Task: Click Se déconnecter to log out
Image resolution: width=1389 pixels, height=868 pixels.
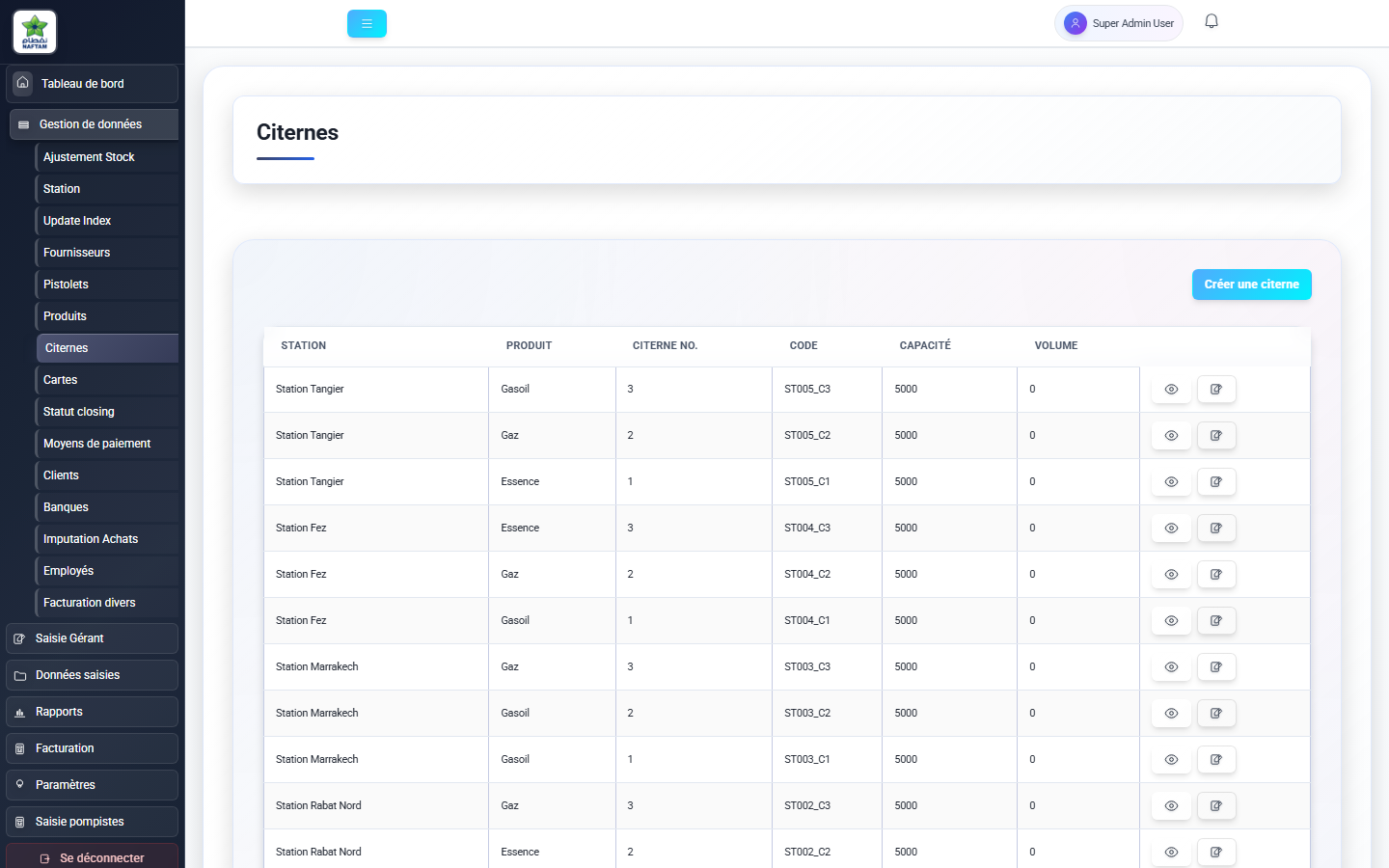Action: click(92, 857)
